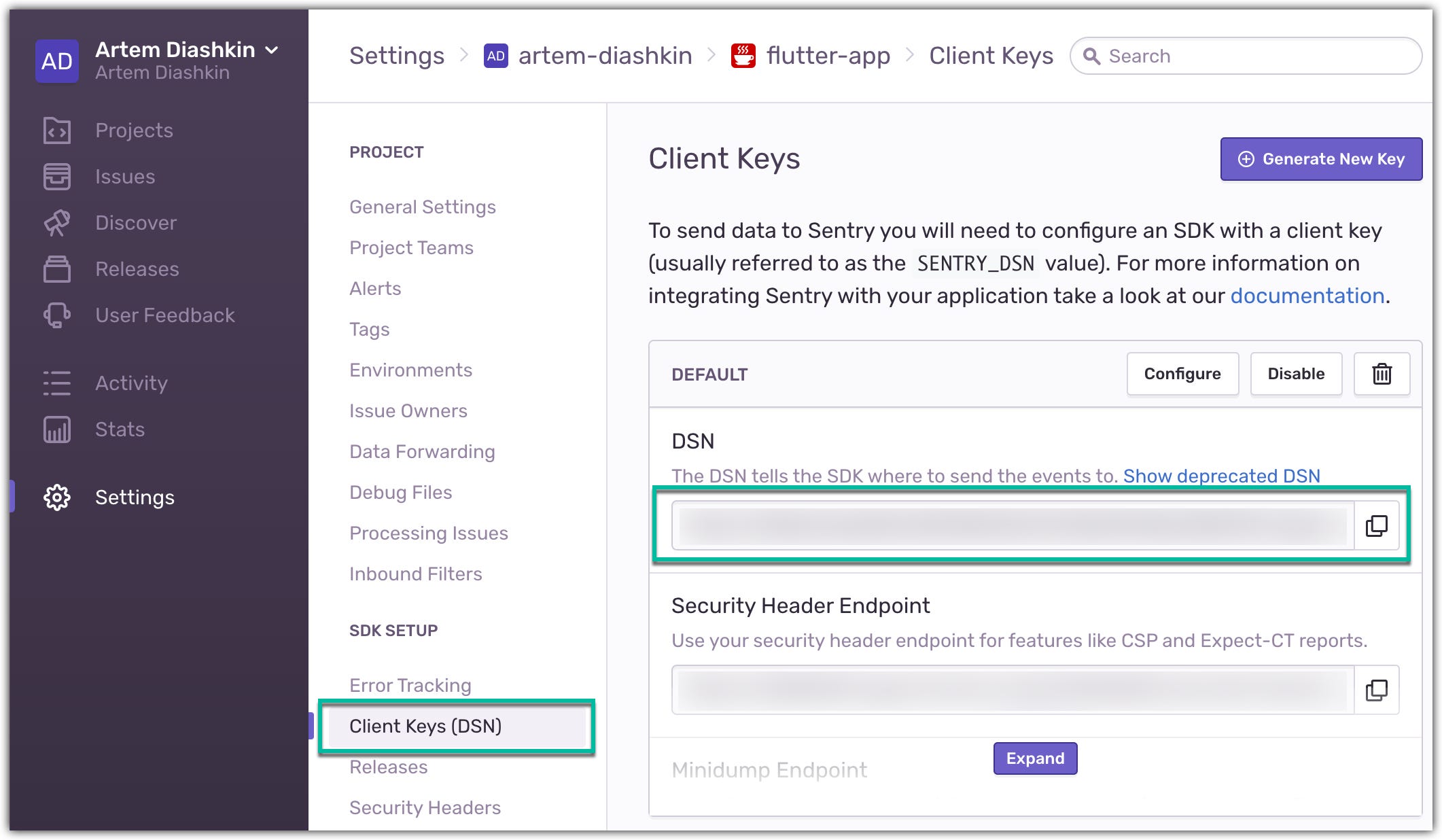
Task: Open Environments menu item
Action: (x=410, y=370)
